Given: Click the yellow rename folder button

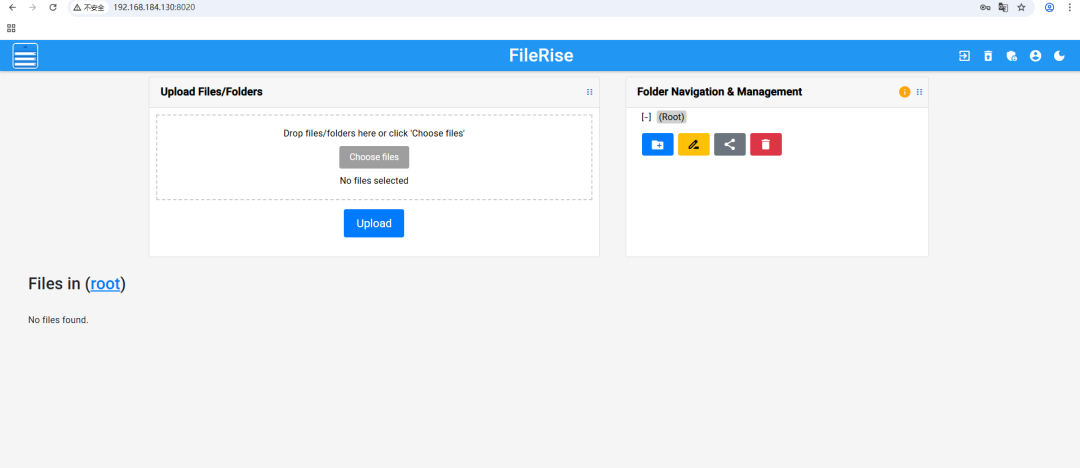Looking at the screenshot, I should click(693, 145).
